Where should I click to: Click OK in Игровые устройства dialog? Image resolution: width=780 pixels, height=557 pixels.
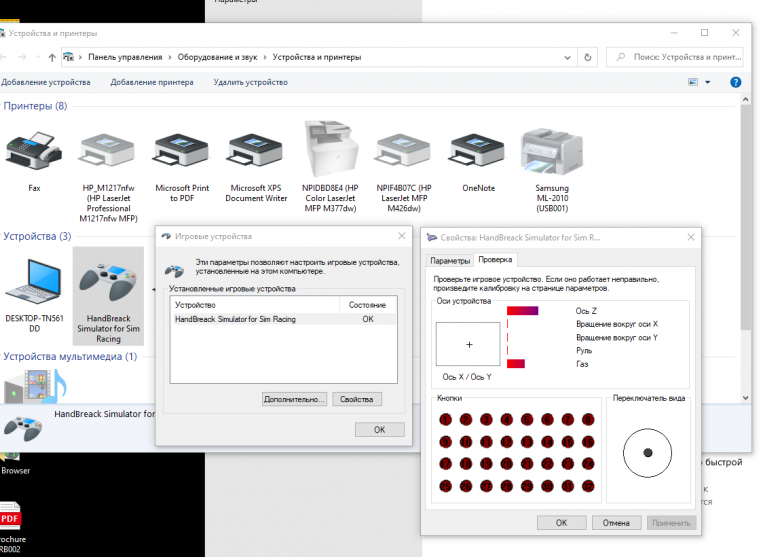380,430
